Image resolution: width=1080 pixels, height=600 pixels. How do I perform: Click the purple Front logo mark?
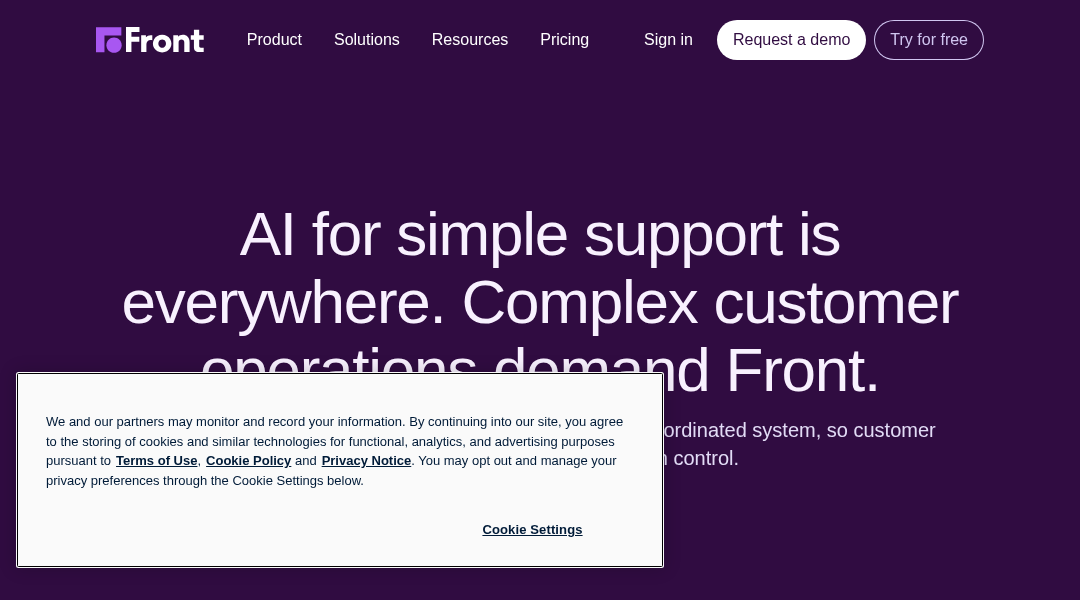point(109,40)
